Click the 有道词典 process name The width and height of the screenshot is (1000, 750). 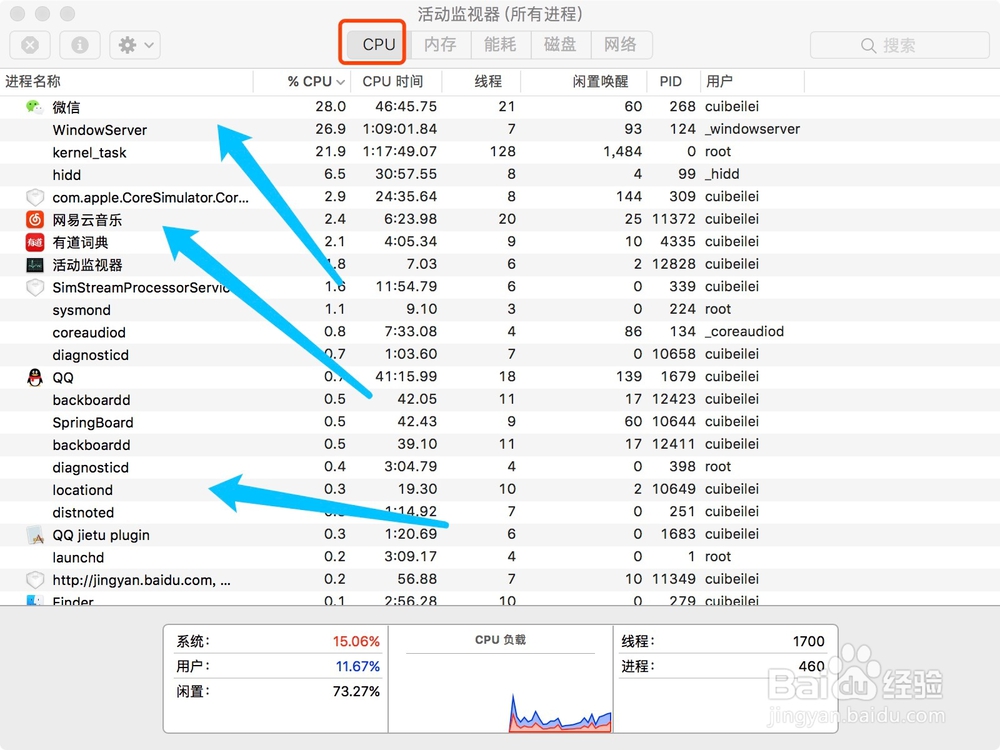(x=80, y=242)
